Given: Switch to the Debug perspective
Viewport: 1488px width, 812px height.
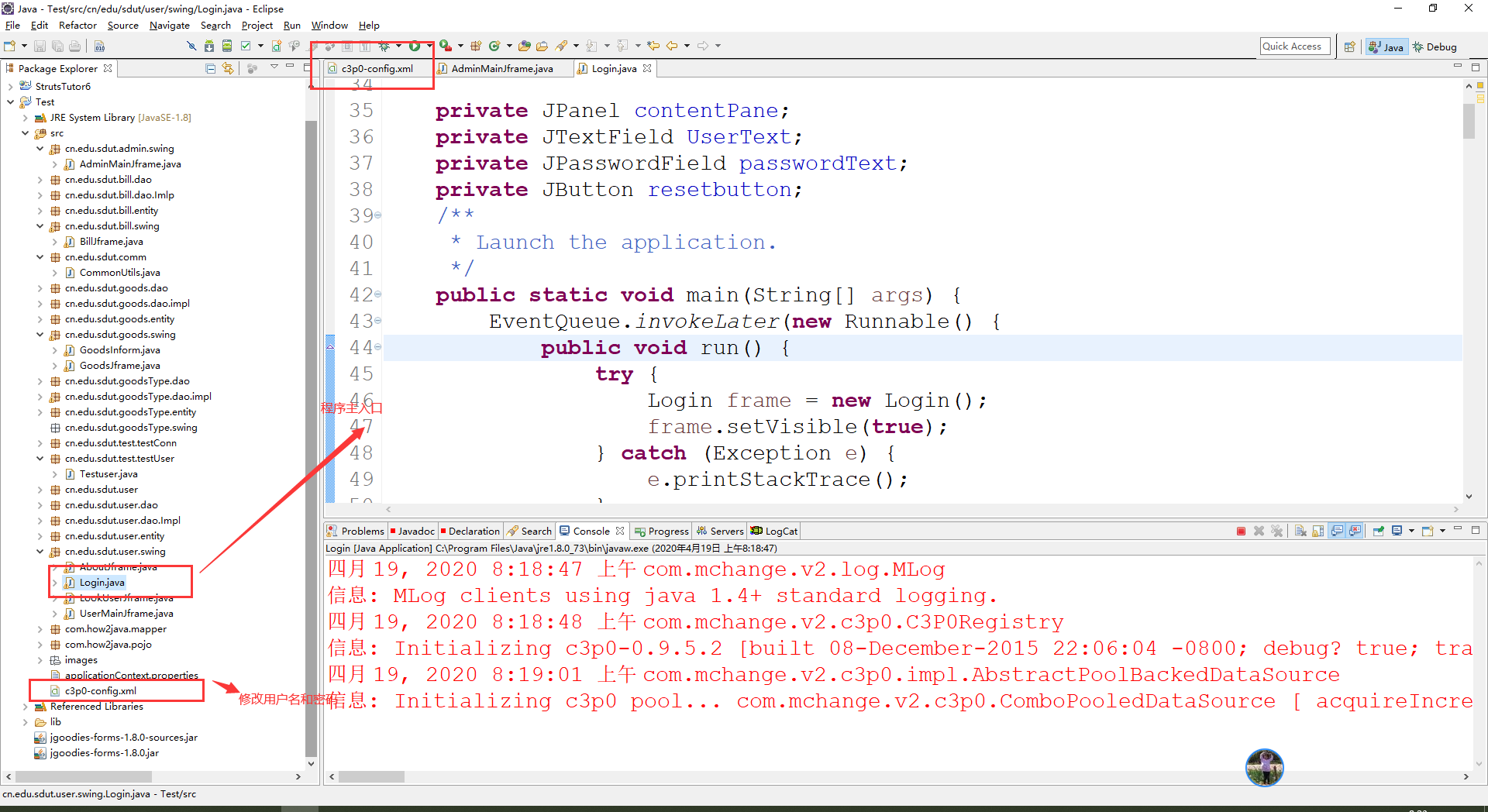Looking at the screenshot, I should pyautogui.click(x=1435, y=47).
